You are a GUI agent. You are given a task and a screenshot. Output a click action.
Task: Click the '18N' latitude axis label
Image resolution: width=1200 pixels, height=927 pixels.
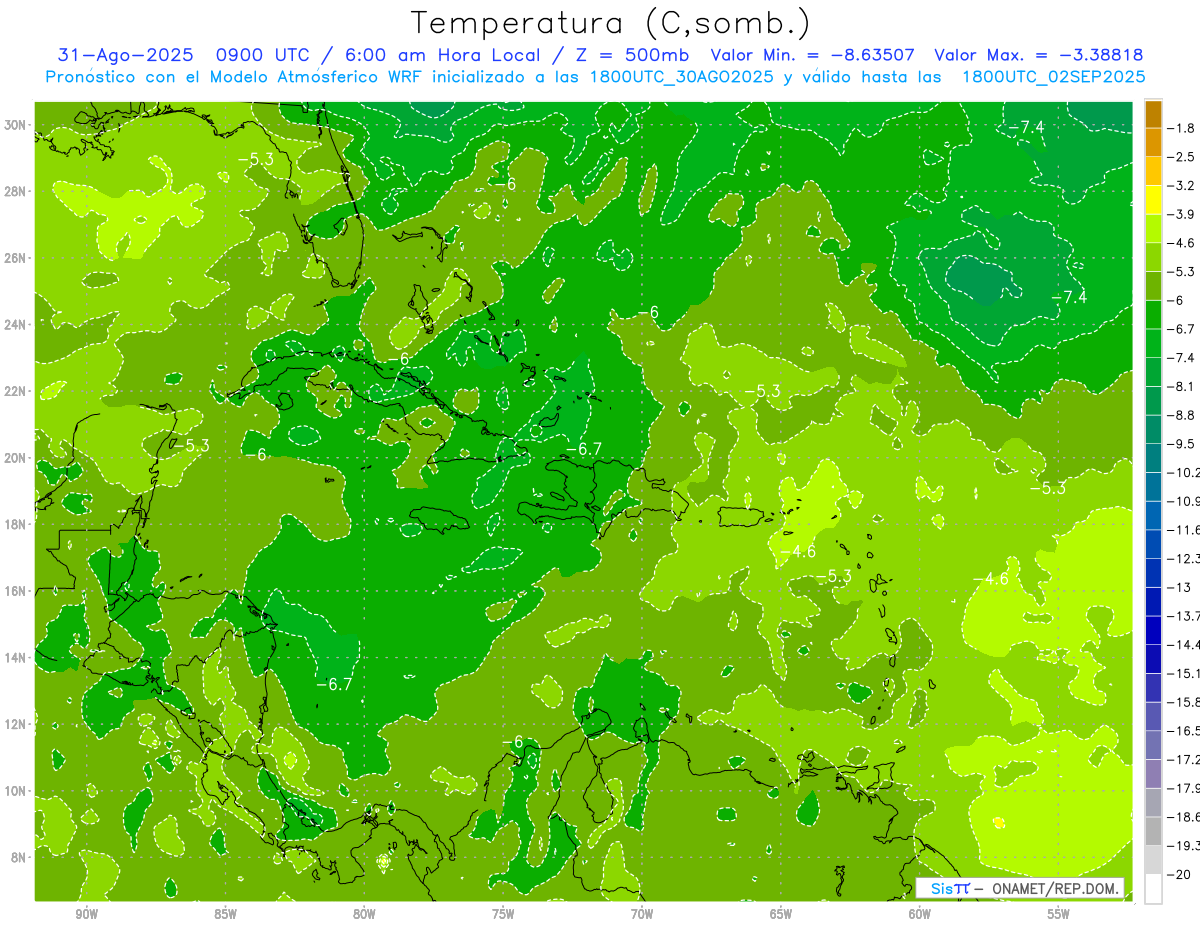click(x=16, y=524)
